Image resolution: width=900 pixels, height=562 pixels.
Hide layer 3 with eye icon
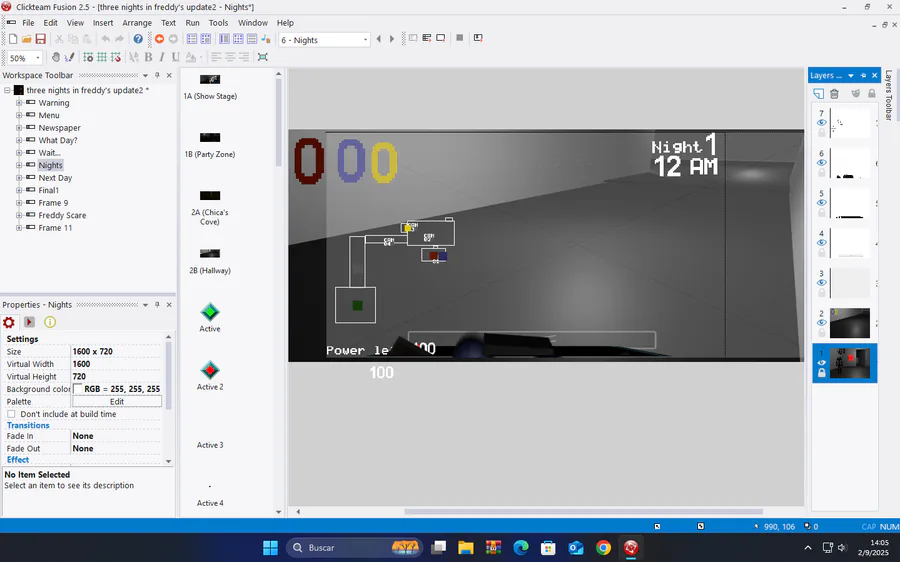point(821,282)
